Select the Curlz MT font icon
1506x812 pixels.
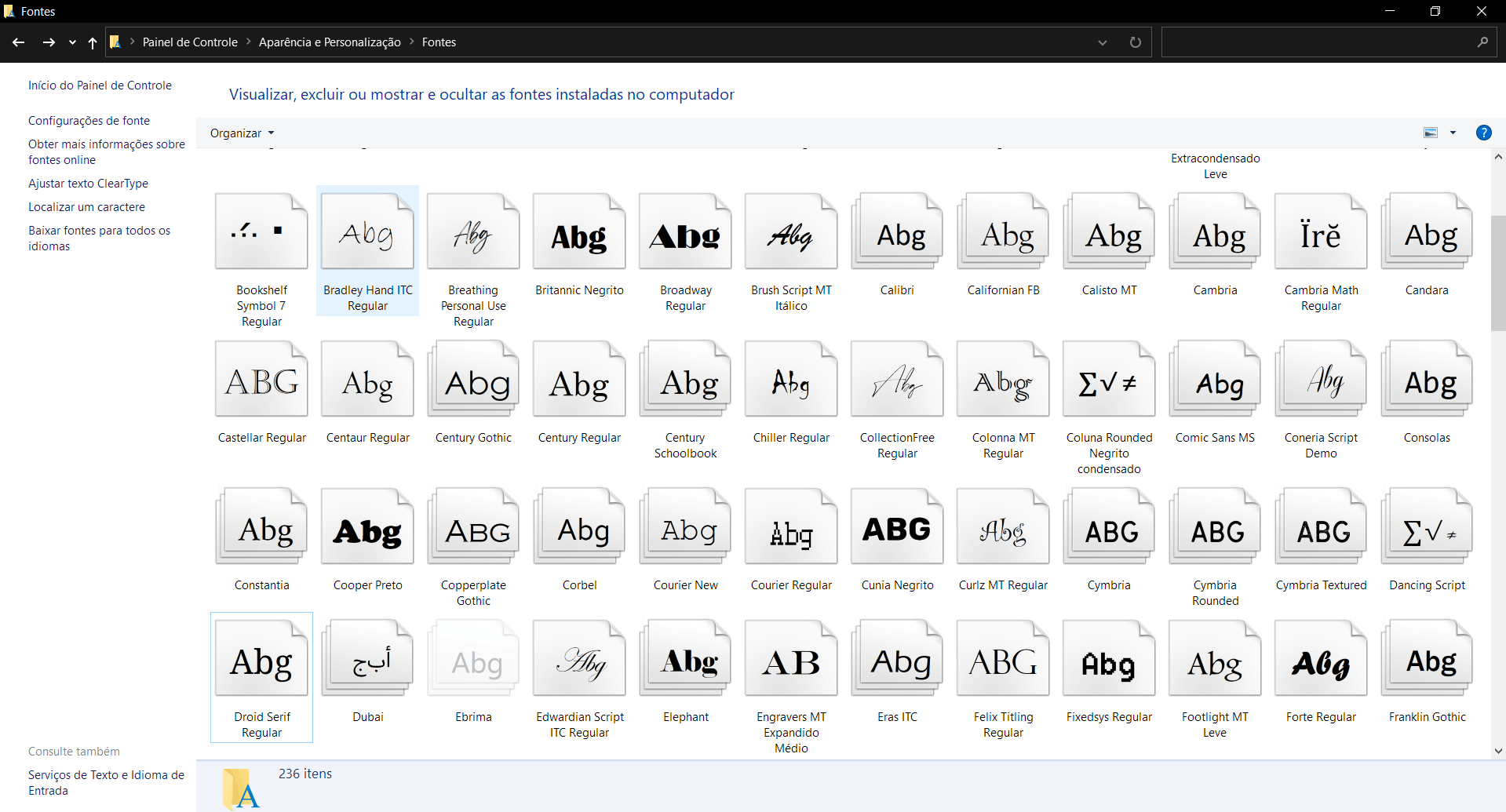click(1003, 526)
